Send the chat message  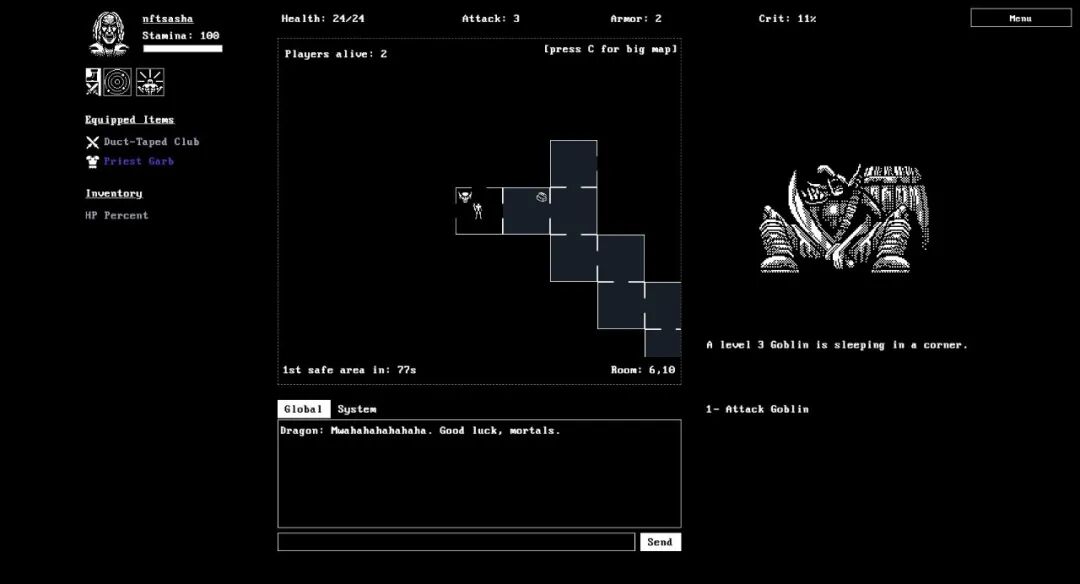click(x=660, y=542)
